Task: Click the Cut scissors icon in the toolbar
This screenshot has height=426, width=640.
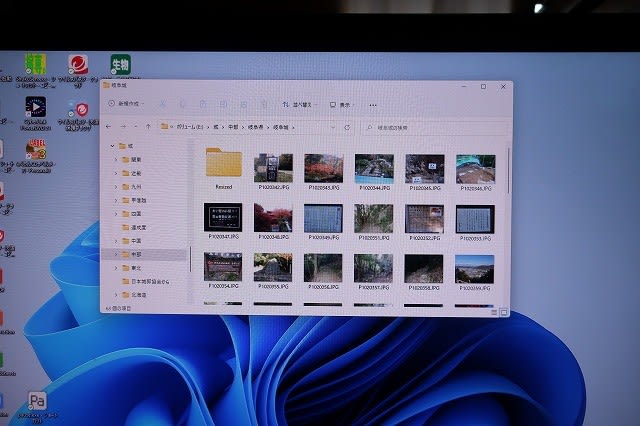Action: (162, 104)
